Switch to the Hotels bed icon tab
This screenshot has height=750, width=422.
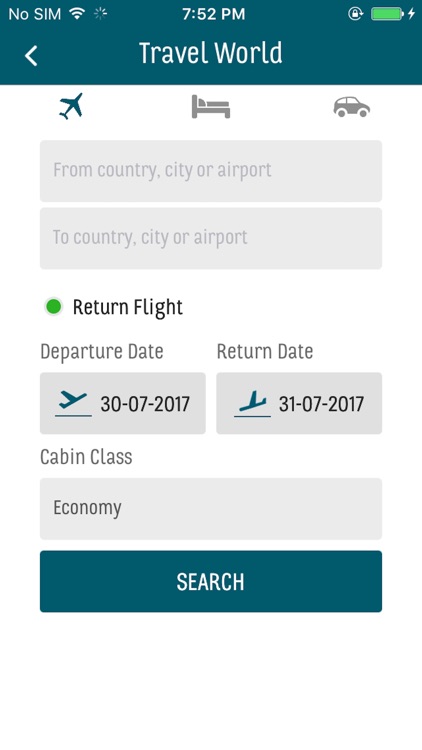point(211,106)
